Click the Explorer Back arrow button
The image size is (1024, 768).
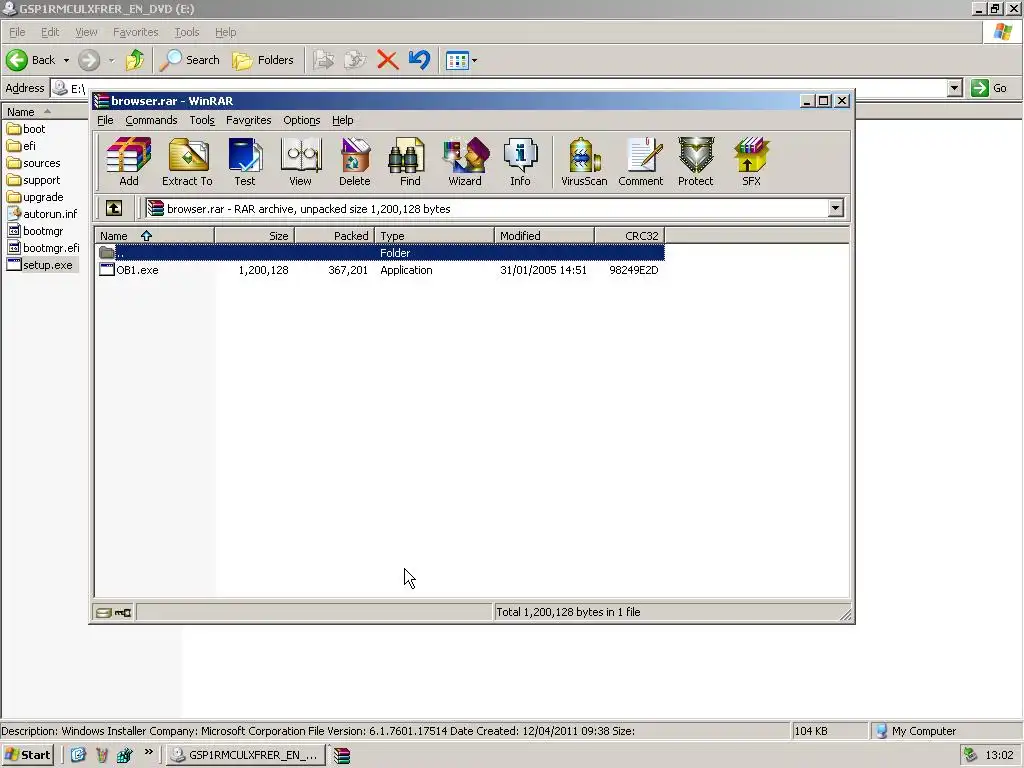tap(31, 60)
